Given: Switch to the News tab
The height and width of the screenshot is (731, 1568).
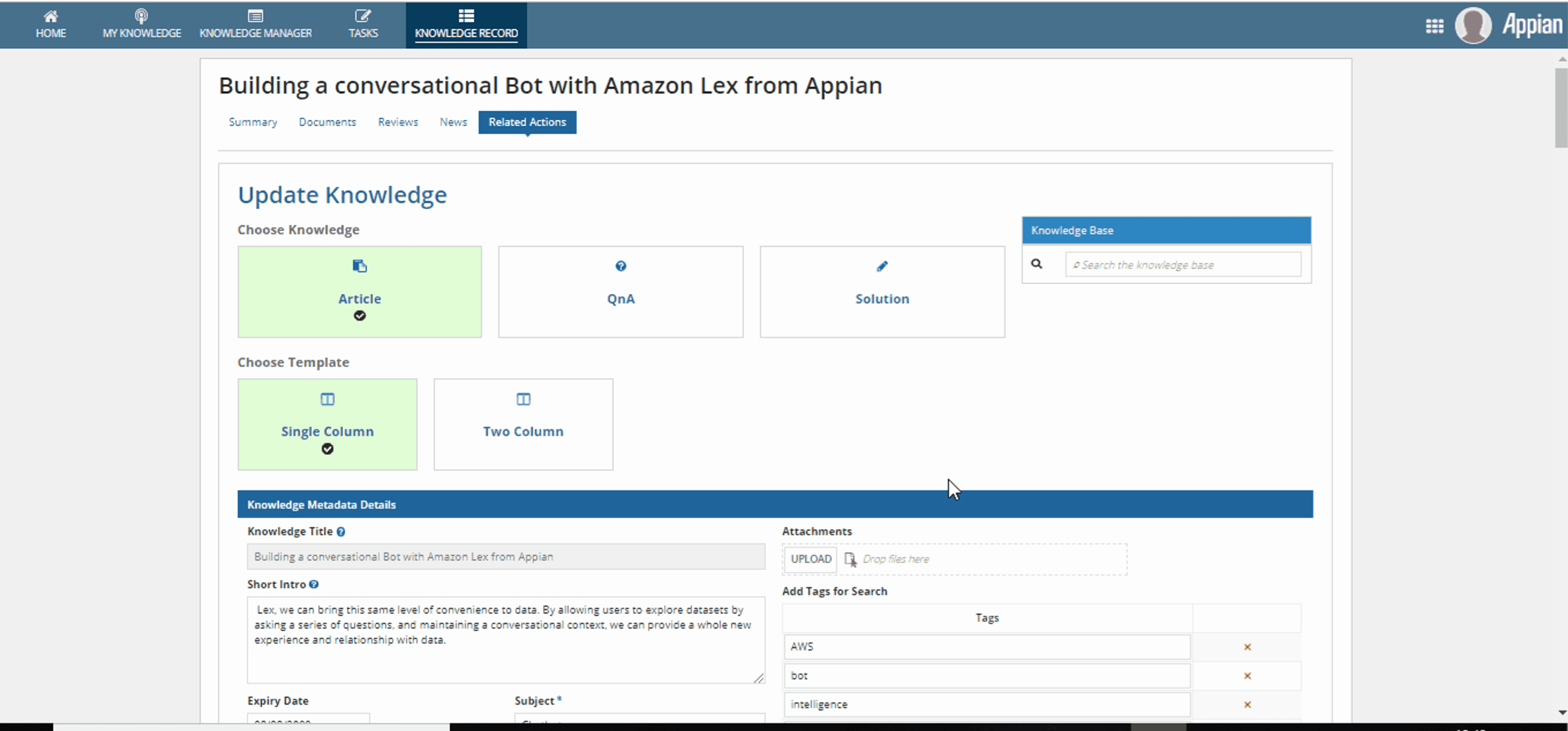Looking at the screenshot, I should pos(454,122).
